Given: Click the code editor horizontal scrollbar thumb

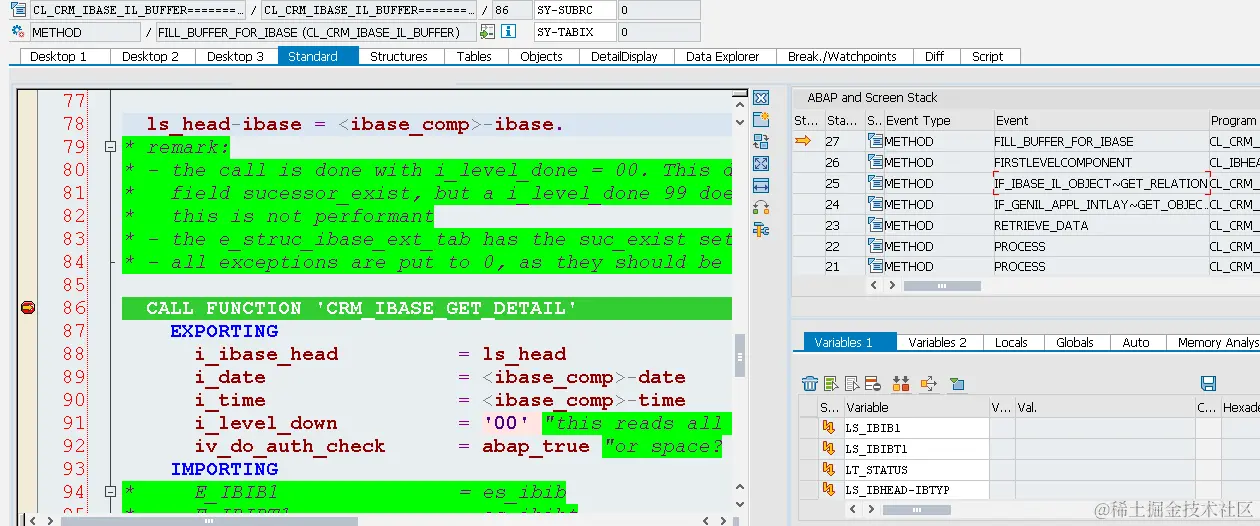Looking at the screenshot, I should click(210, 520).
